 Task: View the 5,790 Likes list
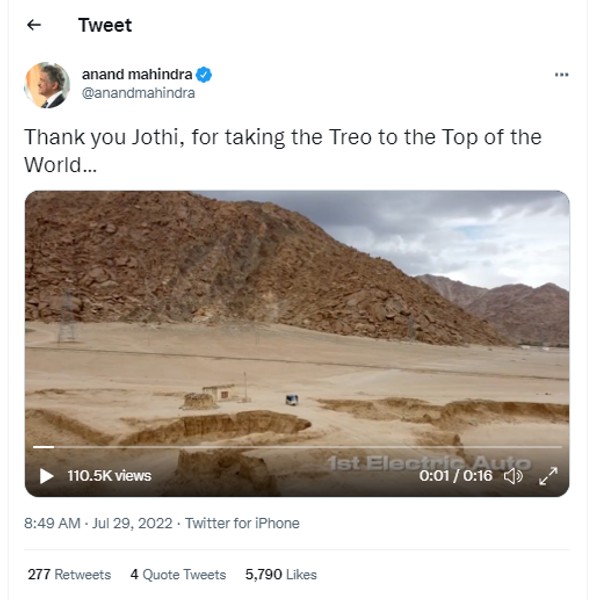(x=281, y=574)
